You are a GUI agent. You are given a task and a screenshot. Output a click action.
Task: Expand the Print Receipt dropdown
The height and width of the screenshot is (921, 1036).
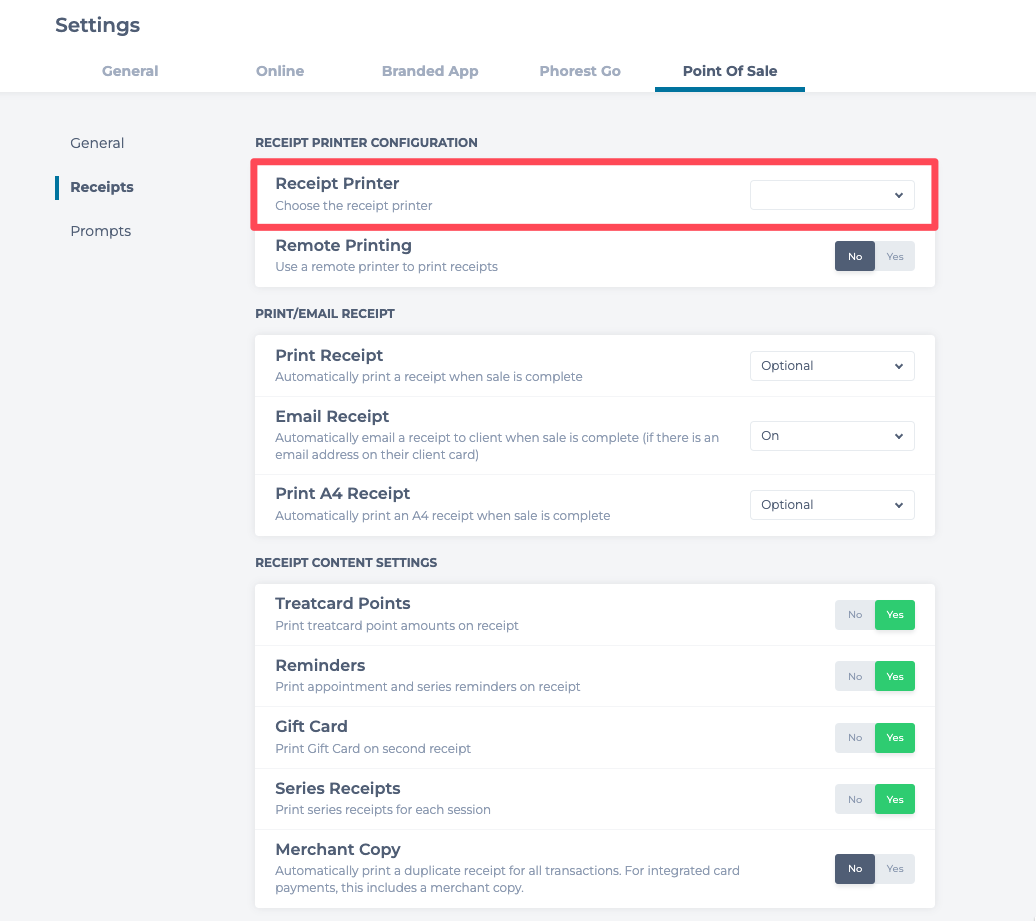pyautogui.click(x=832, y=366)
